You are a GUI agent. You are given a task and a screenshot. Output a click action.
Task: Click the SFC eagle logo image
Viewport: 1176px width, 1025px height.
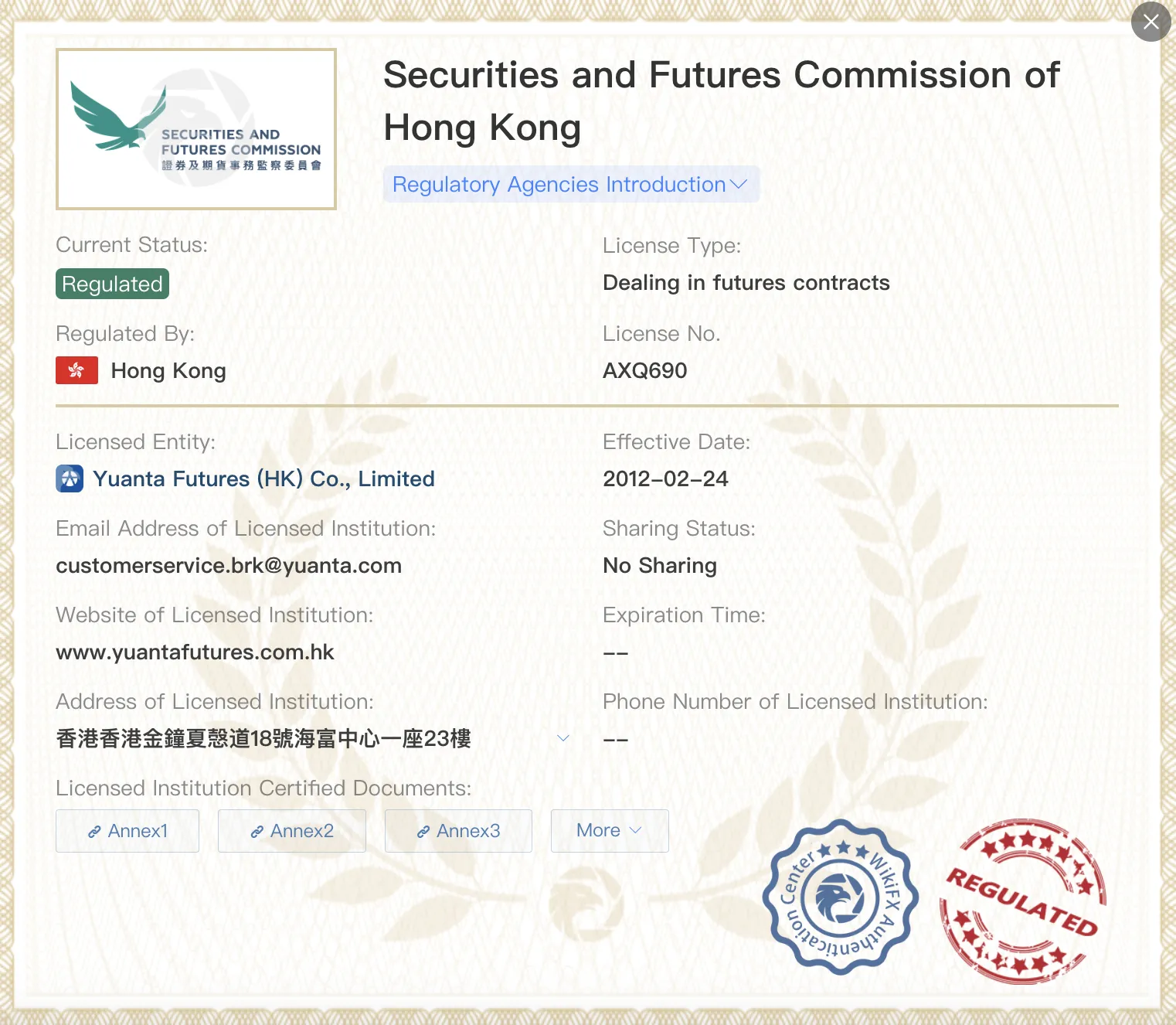[x=196, y=129]
